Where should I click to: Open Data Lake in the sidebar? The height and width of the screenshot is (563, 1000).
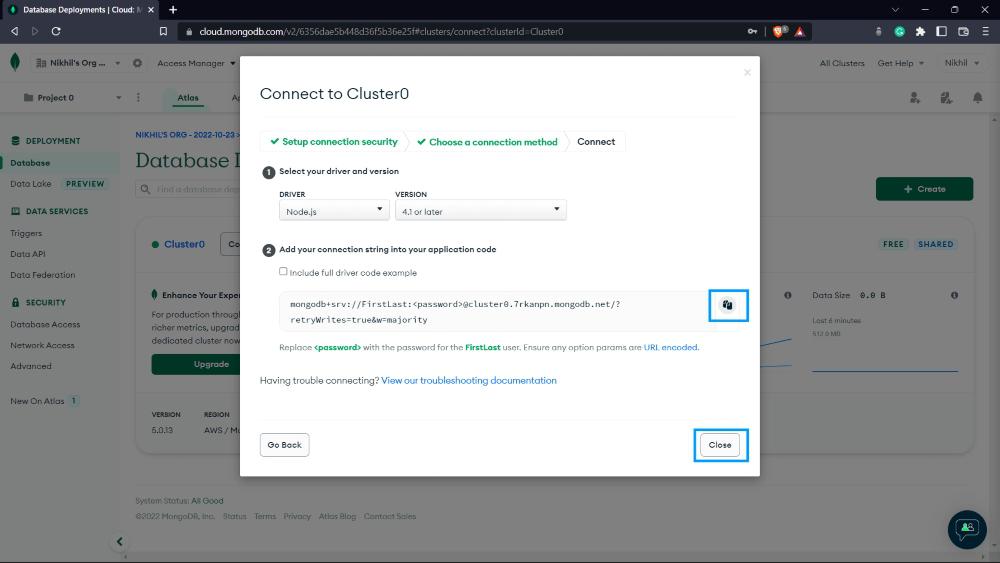coord(31,184)
